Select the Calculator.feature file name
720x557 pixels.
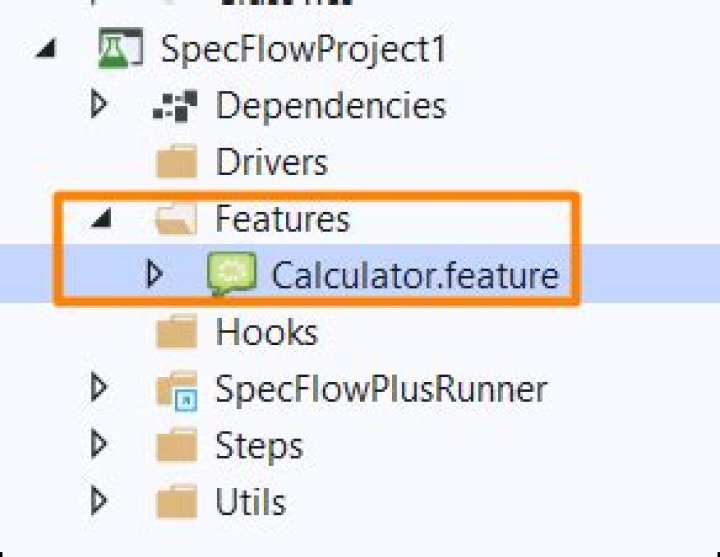tap(415, 275)
